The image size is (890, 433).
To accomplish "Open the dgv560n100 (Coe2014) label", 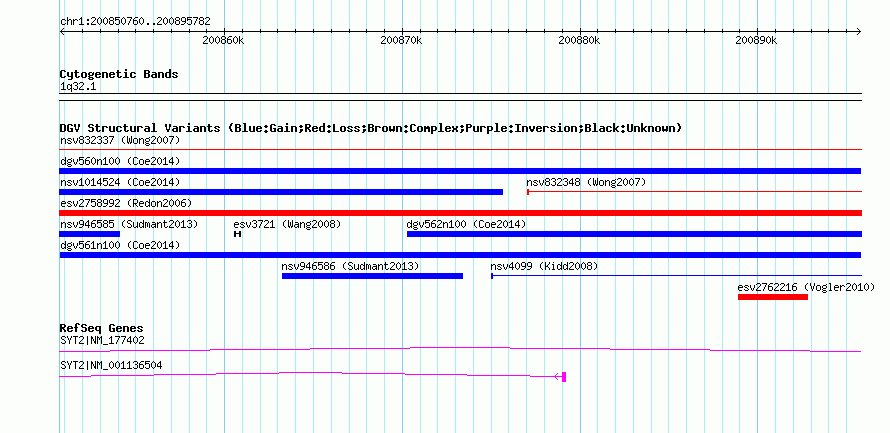I will [x=120, y=161].
